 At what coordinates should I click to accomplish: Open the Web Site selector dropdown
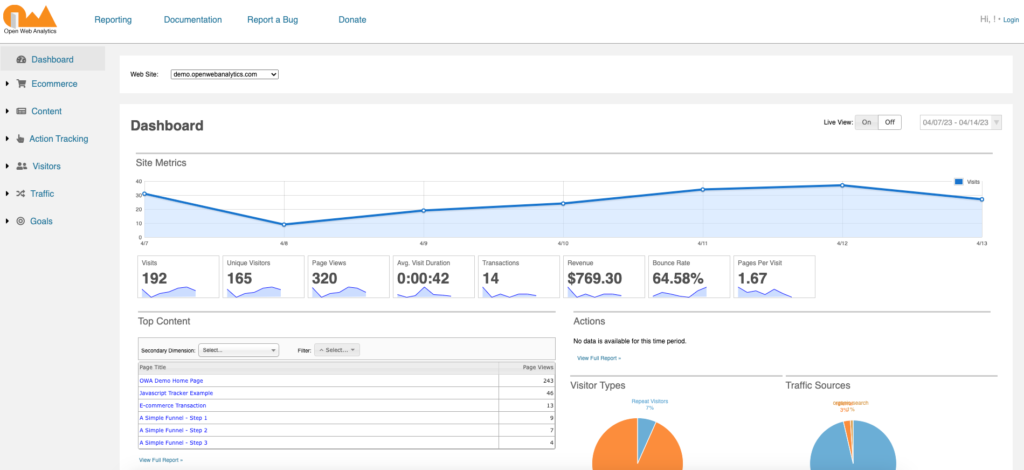click(x=225, y=74)
